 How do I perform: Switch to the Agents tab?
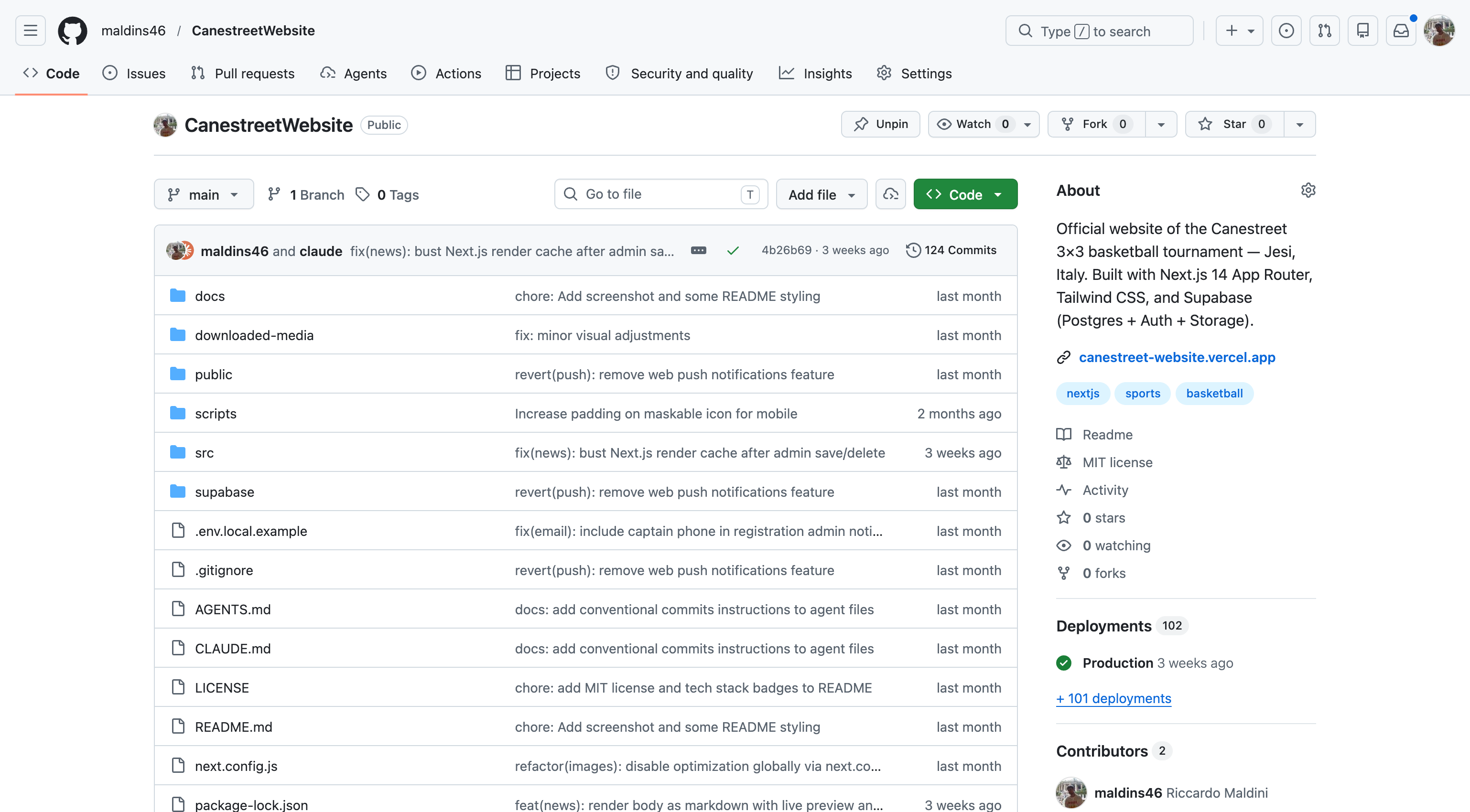[x=354, y=74]
